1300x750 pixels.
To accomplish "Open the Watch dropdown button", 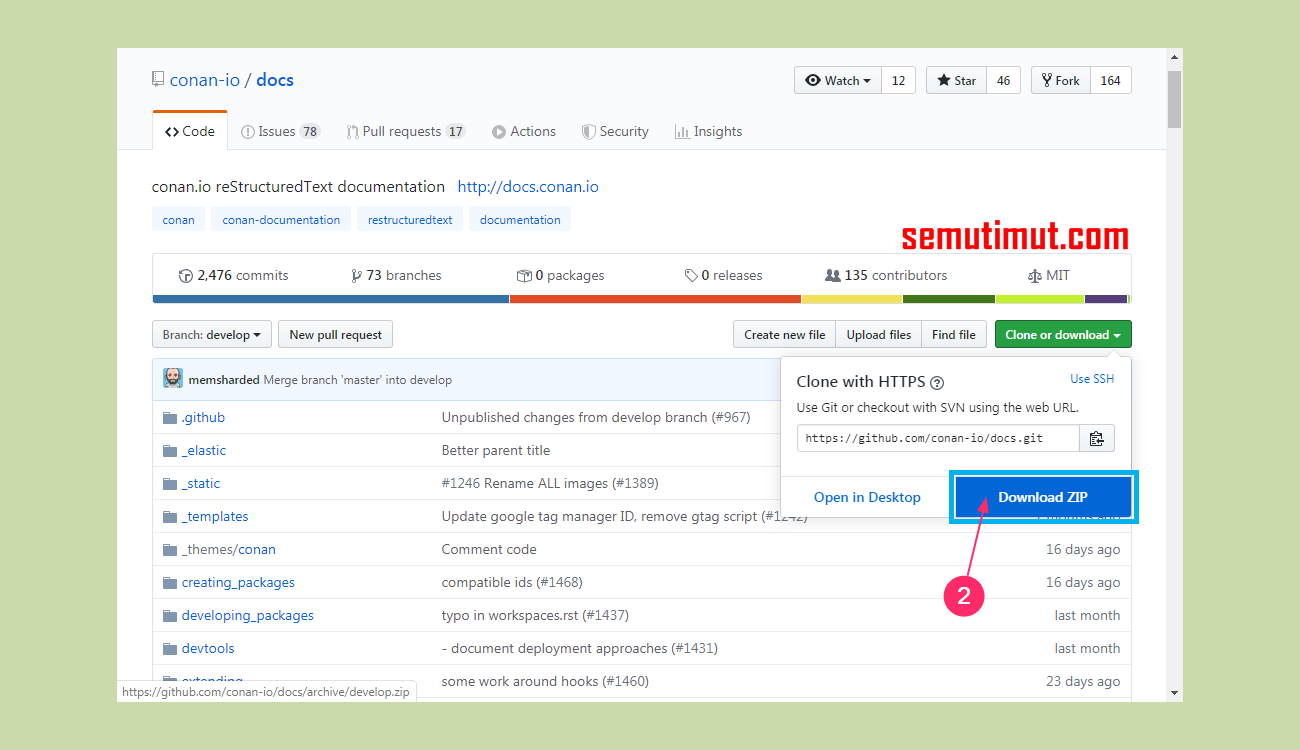I will 838,81.
